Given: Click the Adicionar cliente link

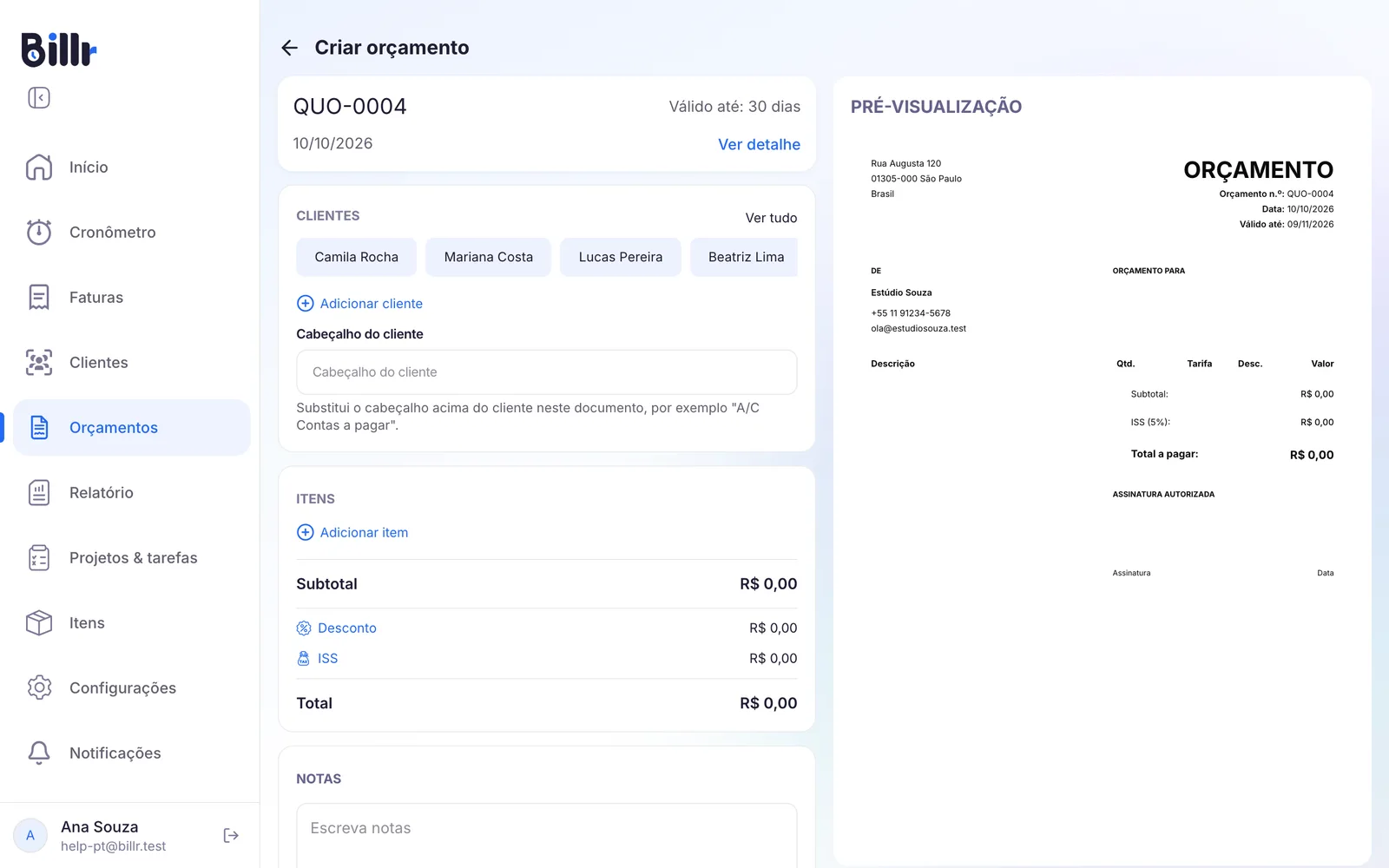Looking at the screenshot, I should (372, 304).
